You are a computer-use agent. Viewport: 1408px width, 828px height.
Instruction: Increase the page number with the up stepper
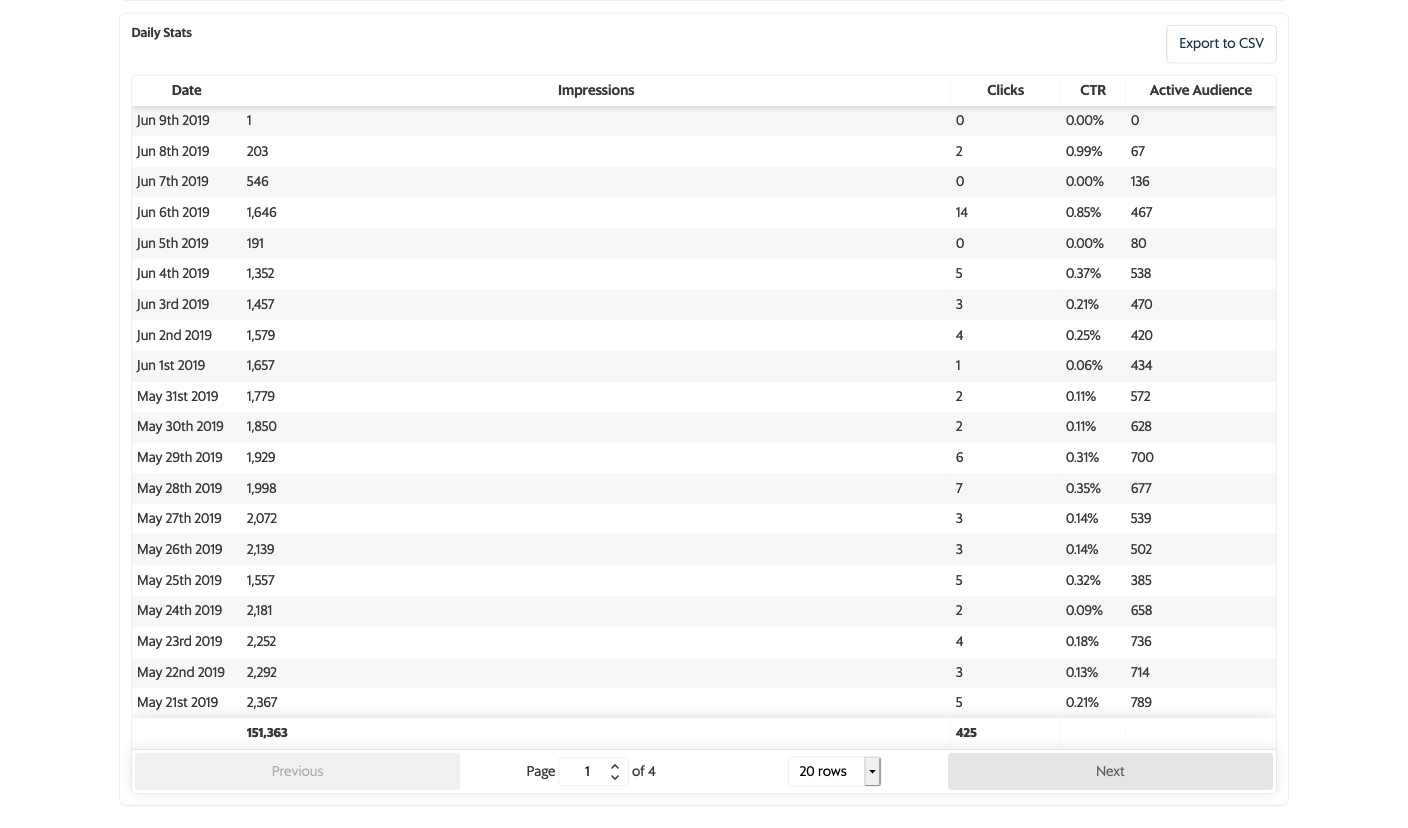tap(615, 766)
